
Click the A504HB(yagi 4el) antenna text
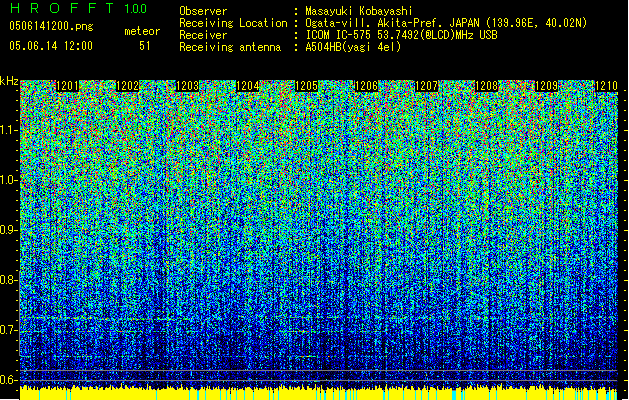point(353,47)
